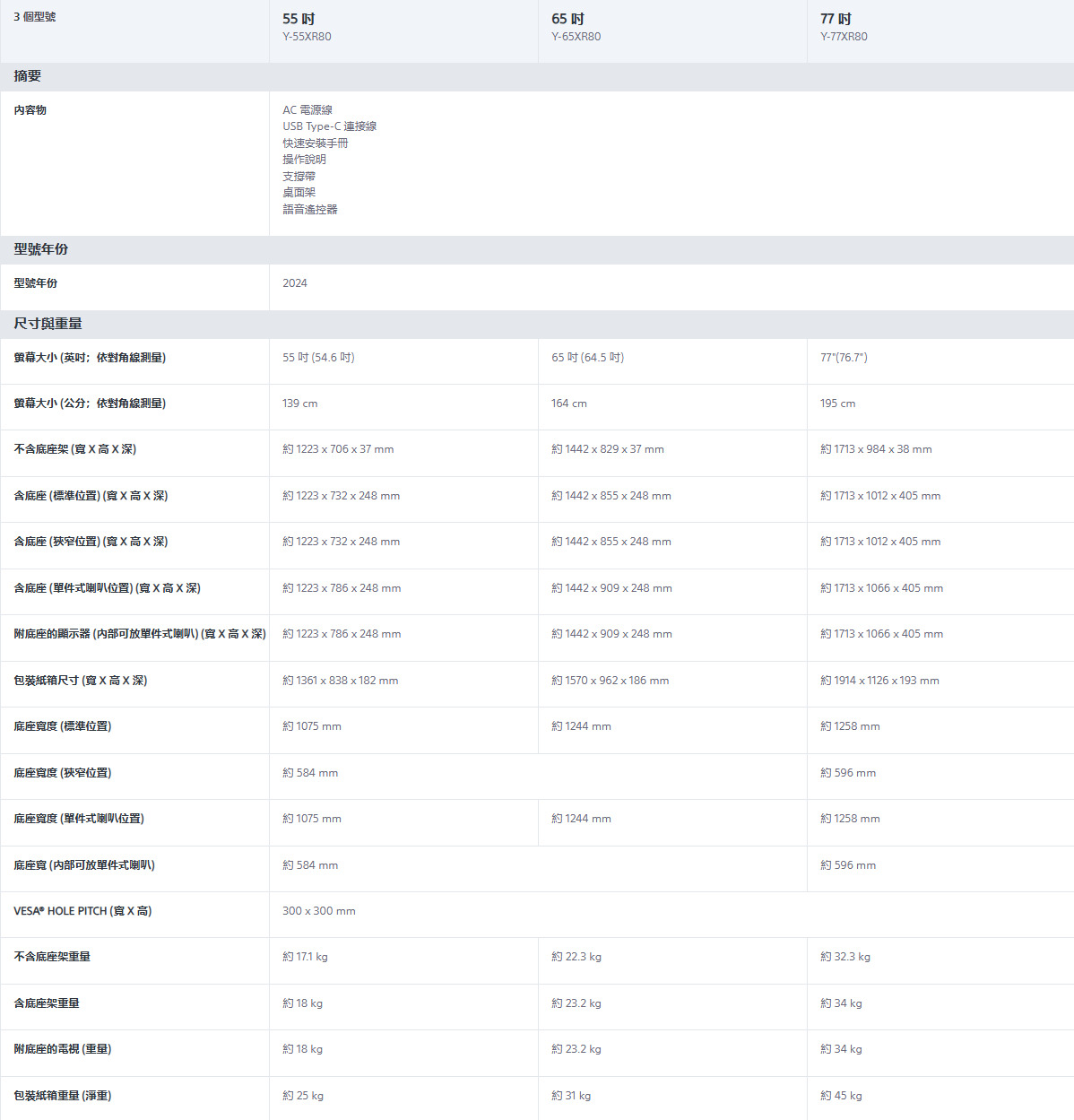Click the VESA HOLE PITCH row label
Viewport: 1074px width, 1120px height.
82,911
